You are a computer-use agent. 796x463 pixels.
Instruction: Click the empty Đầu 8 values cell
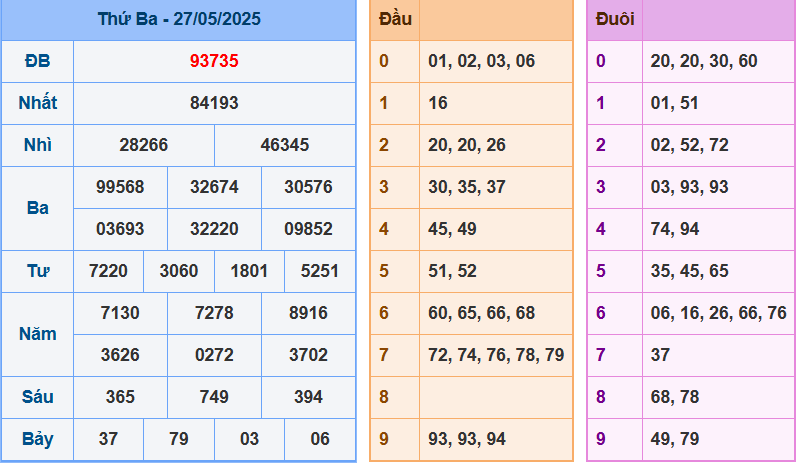tap(496, 397)
